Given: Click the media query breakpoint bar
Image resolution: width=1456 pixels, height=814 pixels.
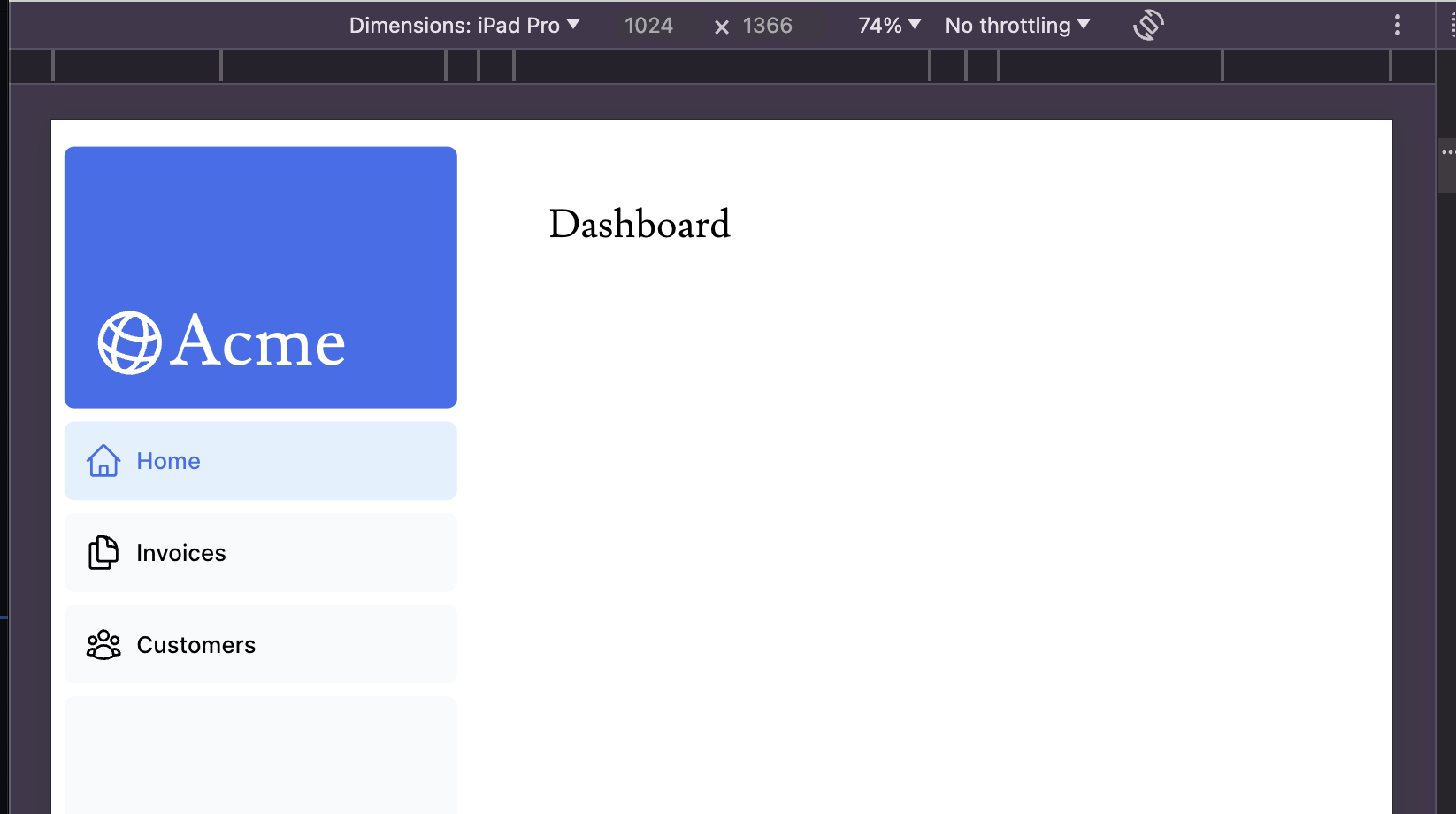Looking at the screenshot, I should coord(721,65).
